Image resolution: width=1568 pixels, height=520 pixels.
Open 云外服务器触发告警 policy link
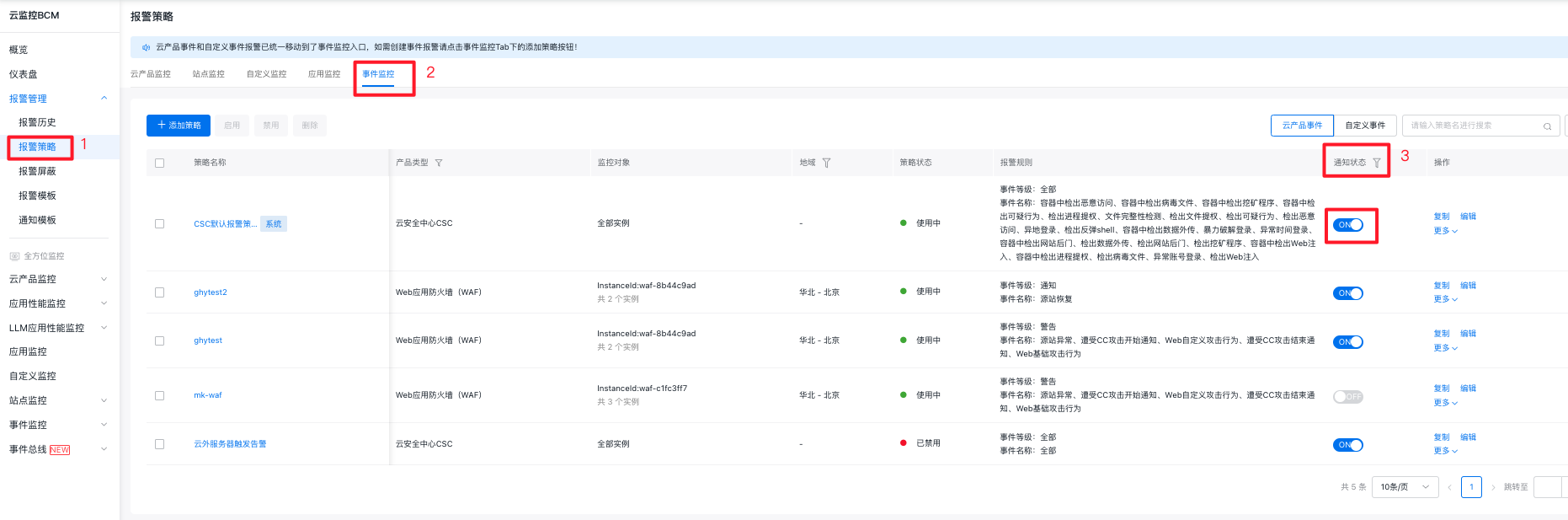click(x=230, y=444)
